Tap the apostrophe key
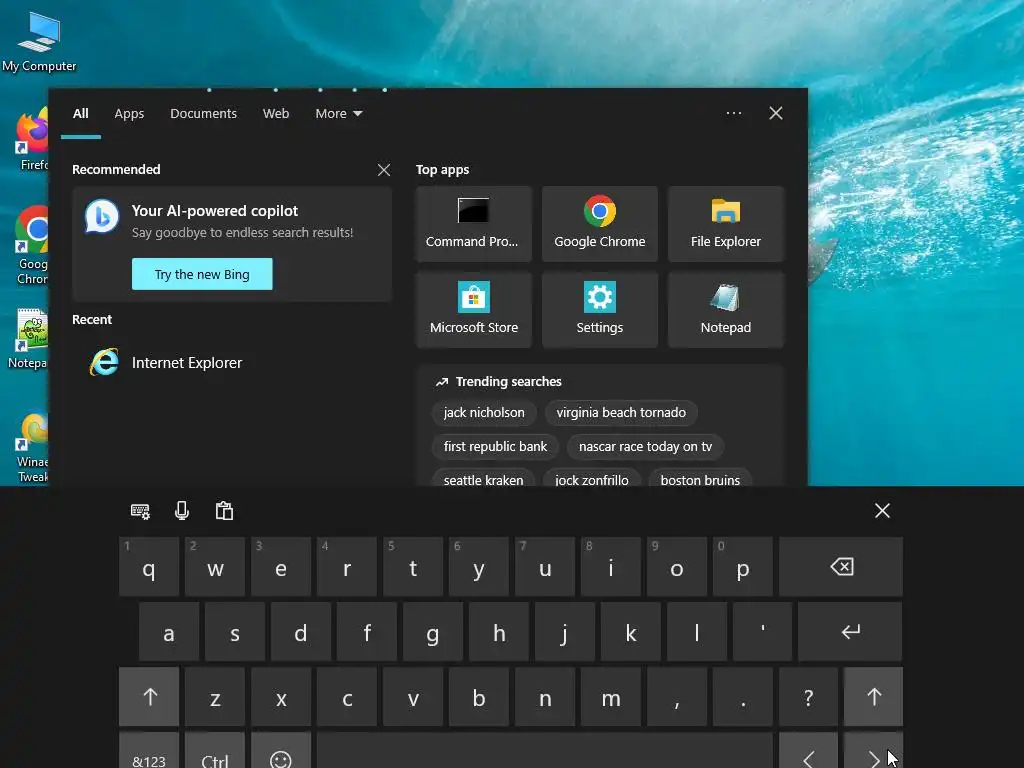Viewport: 1024px width, 768px height. point(762,632)
